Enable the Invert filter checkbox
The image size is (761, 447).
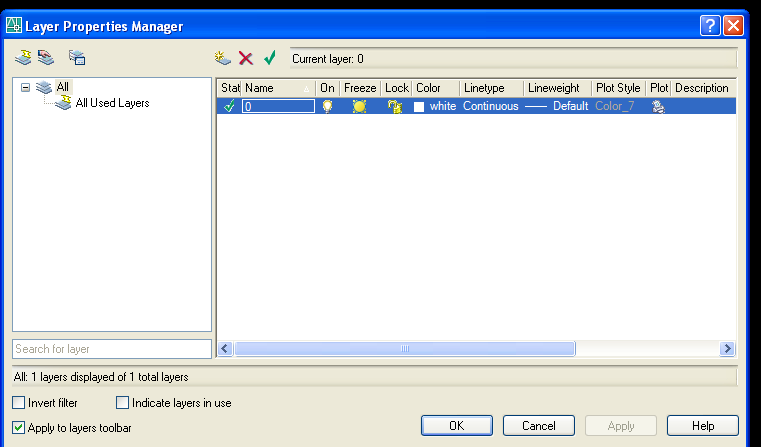(18, 403)
